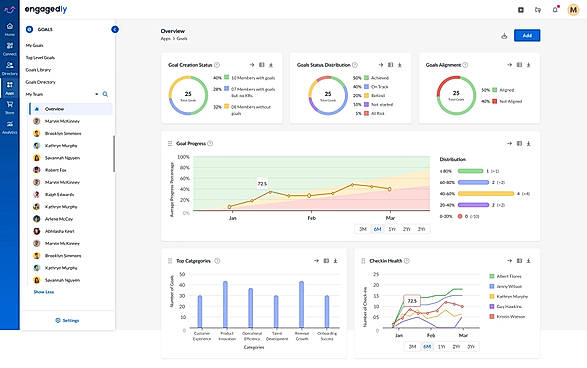Set Checkin Health range to 3M

412,347
